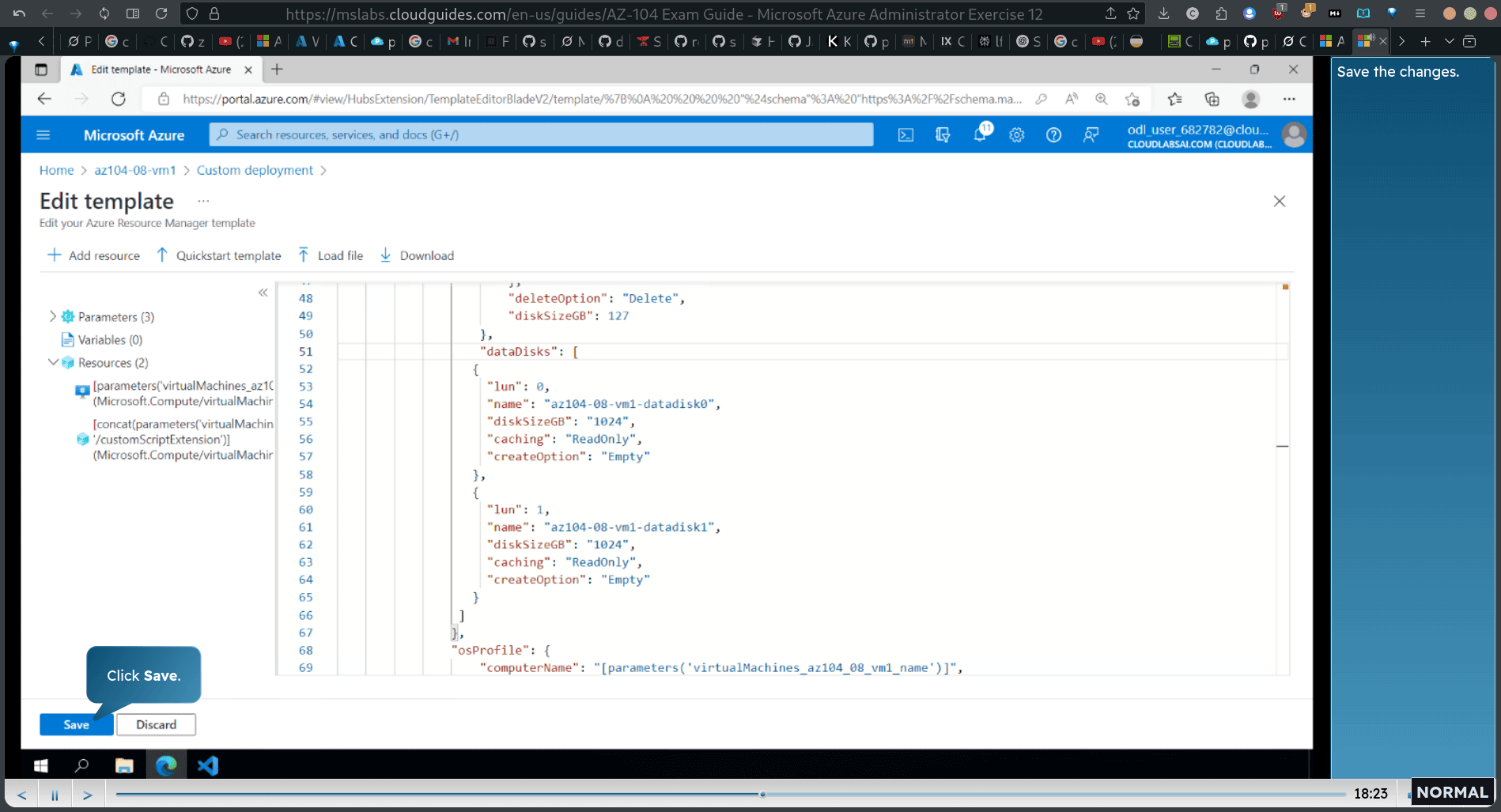
Task: Open Windows taskbar search
Action: (x=81, y=765)
